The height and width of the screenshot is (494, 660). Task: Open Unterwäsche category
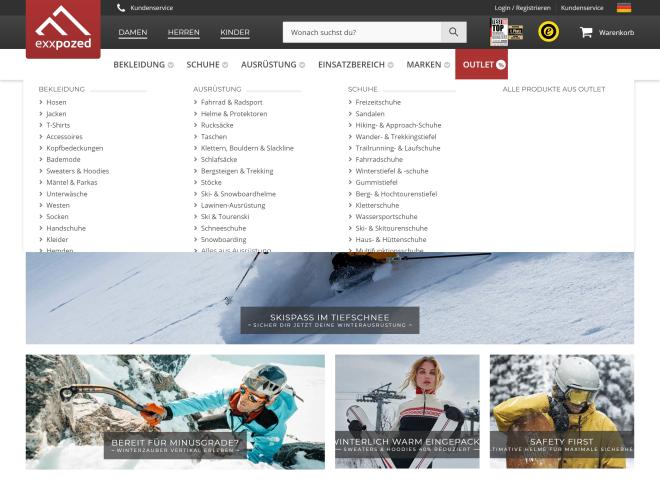(67, 194)
